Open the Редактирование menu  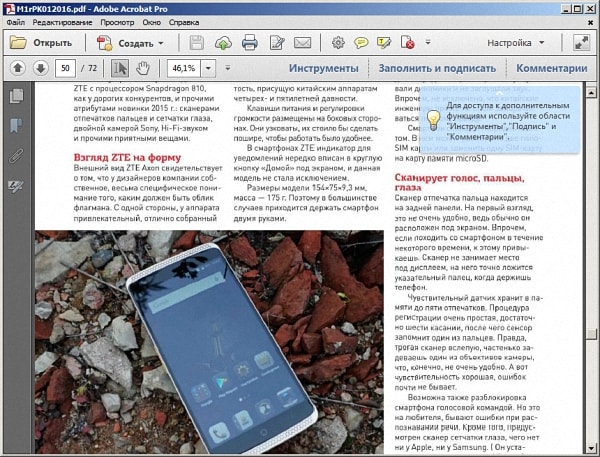(62, 22)
